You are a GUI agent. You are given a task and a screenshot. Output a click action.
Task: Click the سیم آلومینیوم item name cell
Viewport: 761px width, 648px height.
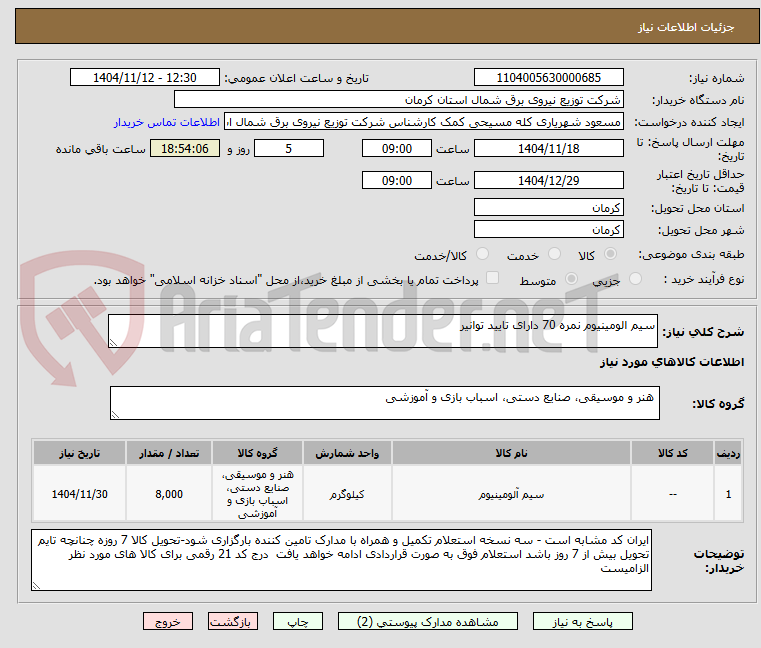[511, 494]
